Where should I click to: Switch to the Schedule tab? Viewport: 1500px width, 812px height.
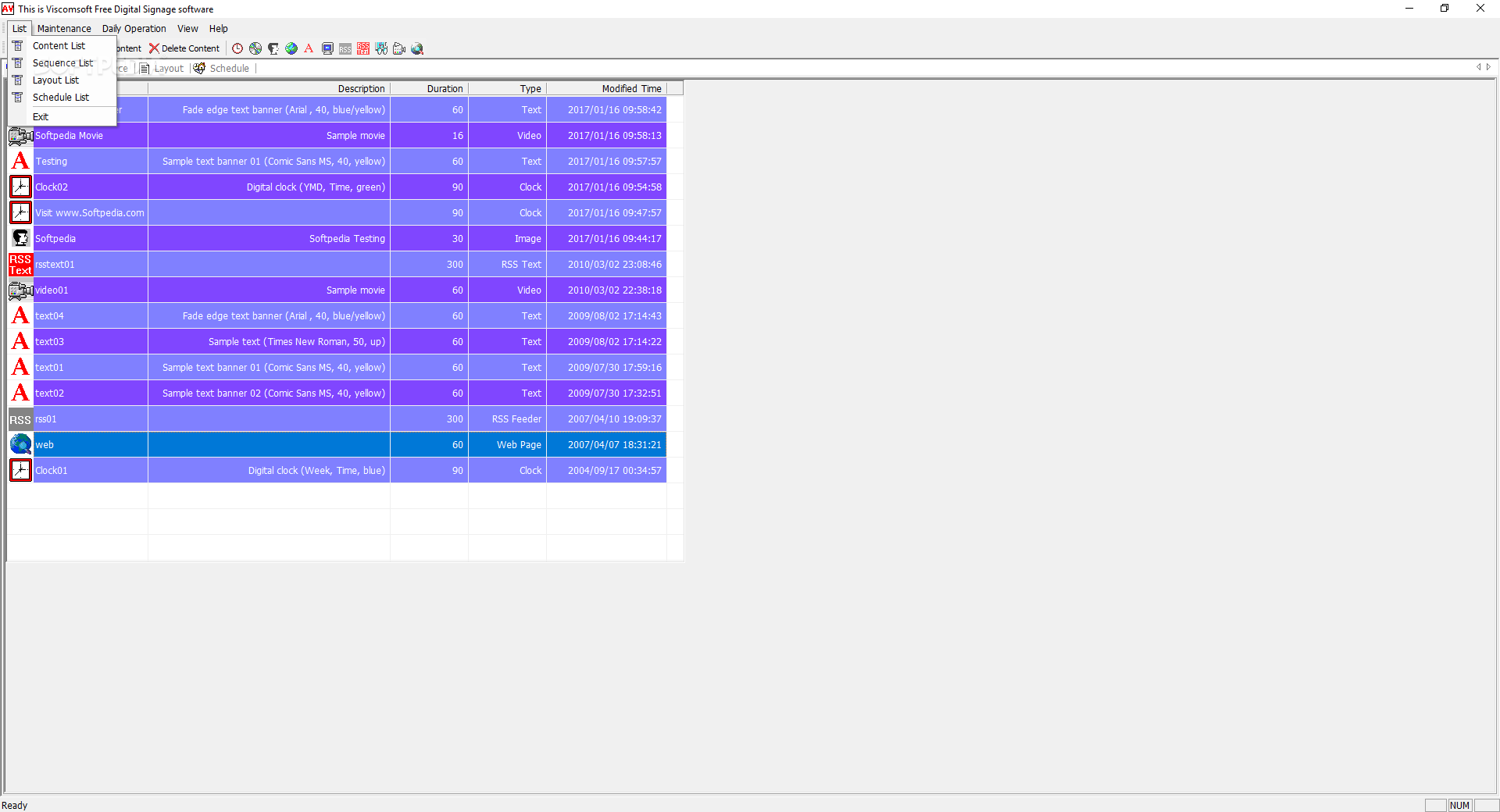(222, 69)
